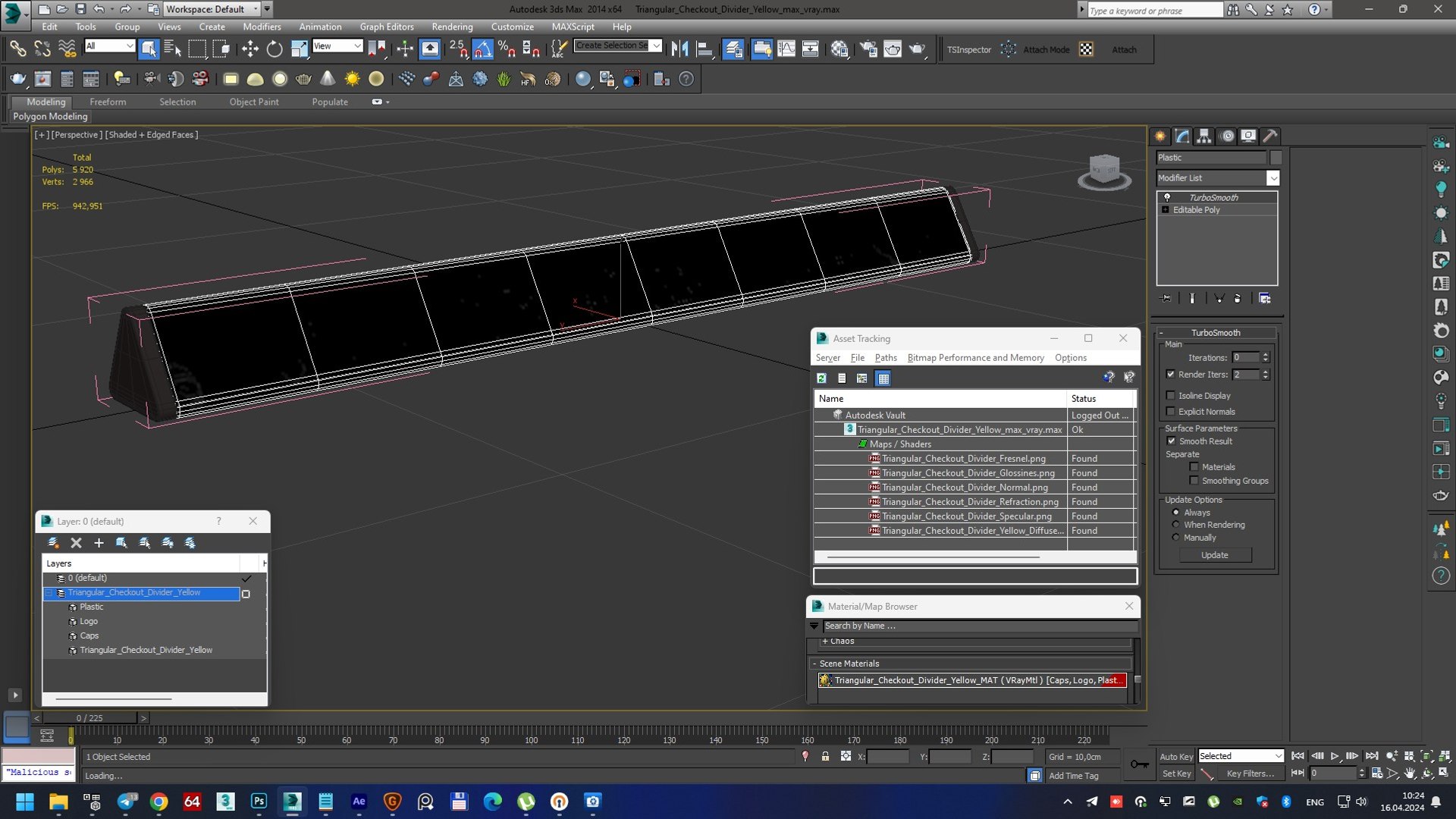Collapse the Scene Materials group

tap(815, 664)
